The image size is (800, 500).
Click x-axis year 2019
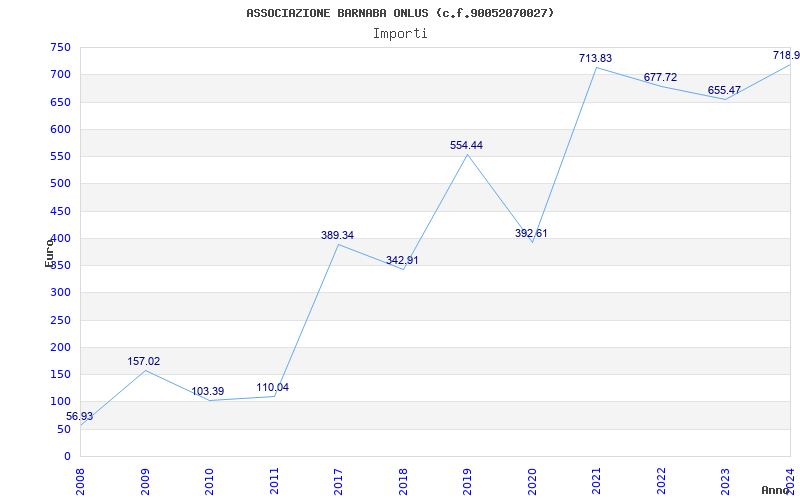click(x=468, y=482)
